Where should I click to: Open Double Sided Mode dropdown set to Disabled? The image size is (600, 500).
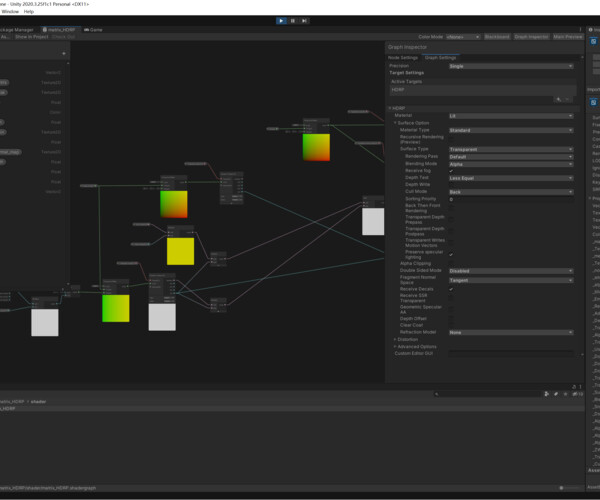(x=511, y=271)
